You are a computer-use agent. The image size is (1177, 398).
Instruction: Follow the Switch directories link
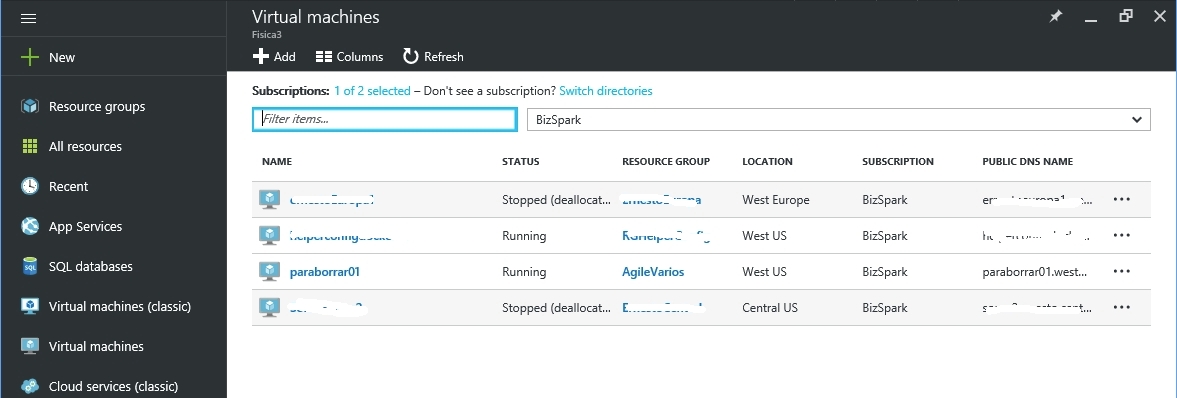[x=606, y=91]
